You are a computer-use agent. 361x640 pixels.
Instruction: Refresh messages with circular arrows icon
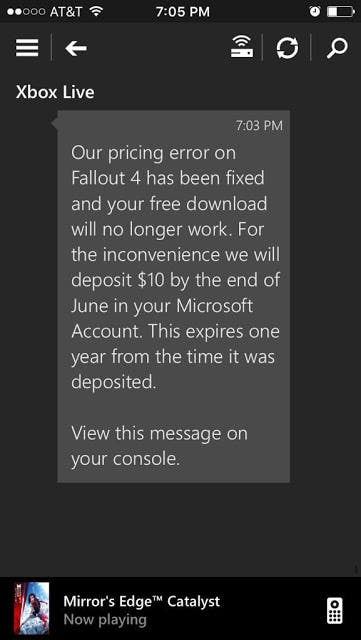[287, 48]
